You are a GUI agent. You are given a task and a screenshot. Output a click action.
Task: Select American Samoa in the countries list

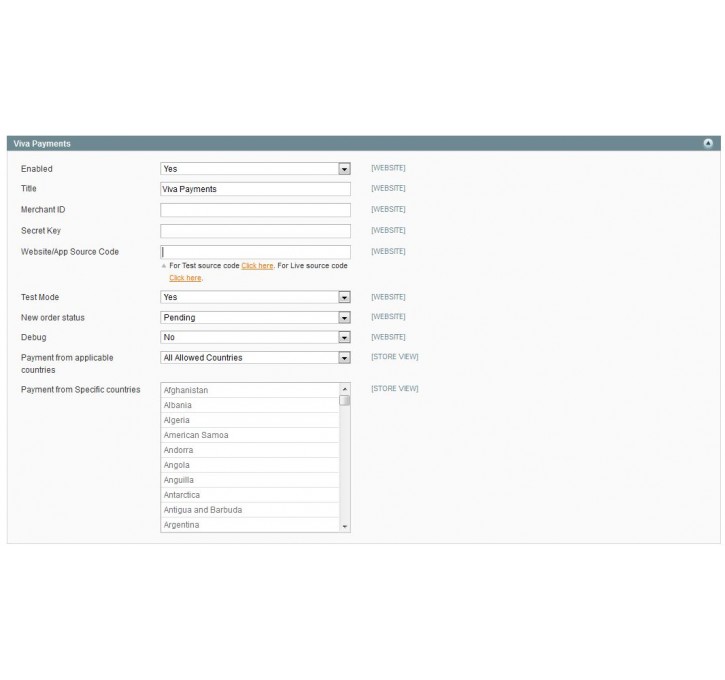click(x=250, y=435)
